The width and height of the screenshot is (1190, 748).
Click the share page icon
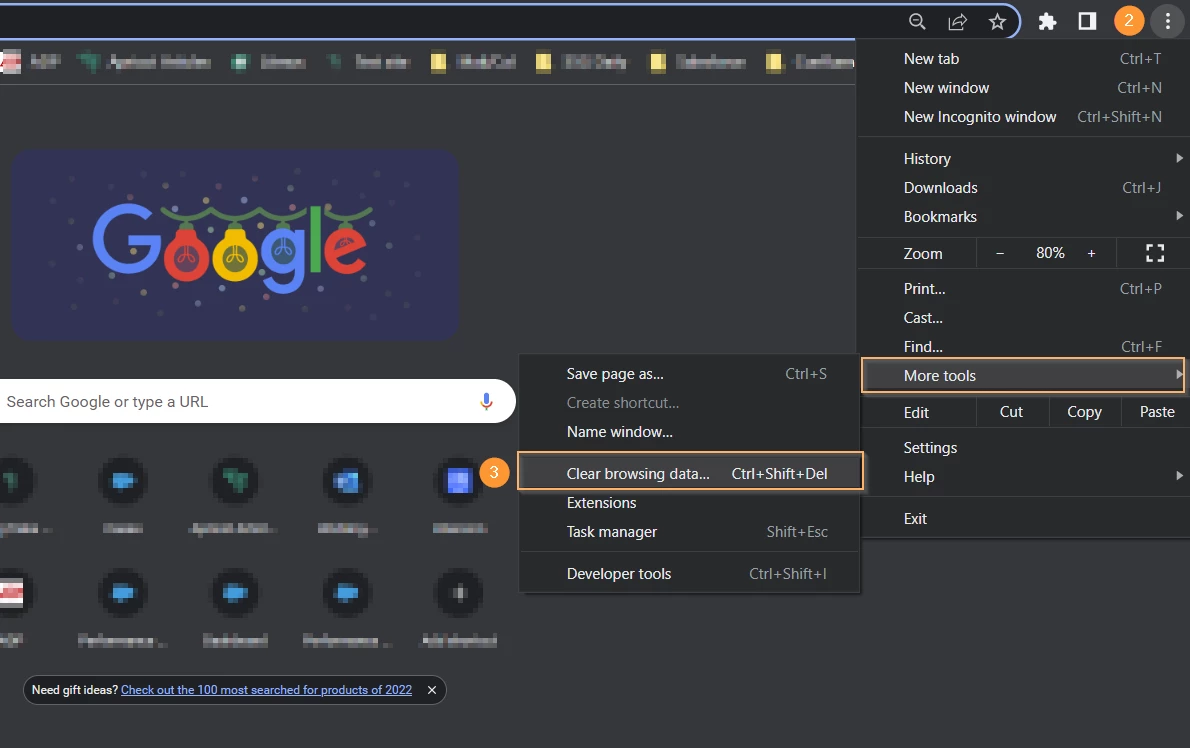958,21
